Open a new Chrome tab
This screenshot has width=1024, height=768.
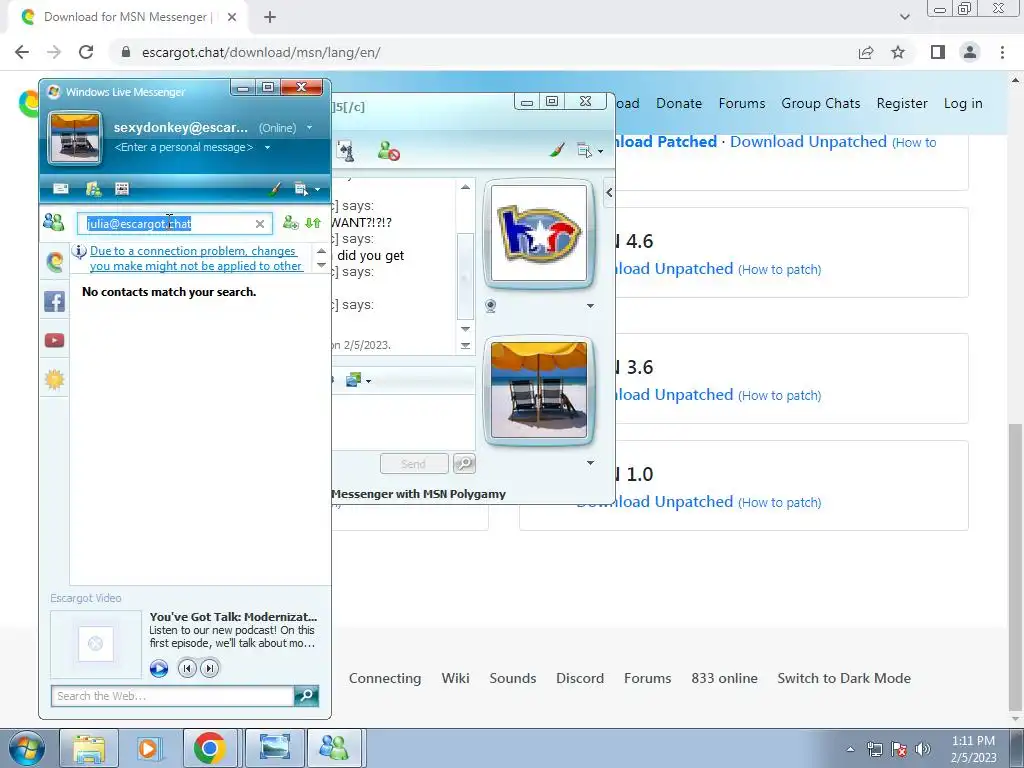click(270, 17)
